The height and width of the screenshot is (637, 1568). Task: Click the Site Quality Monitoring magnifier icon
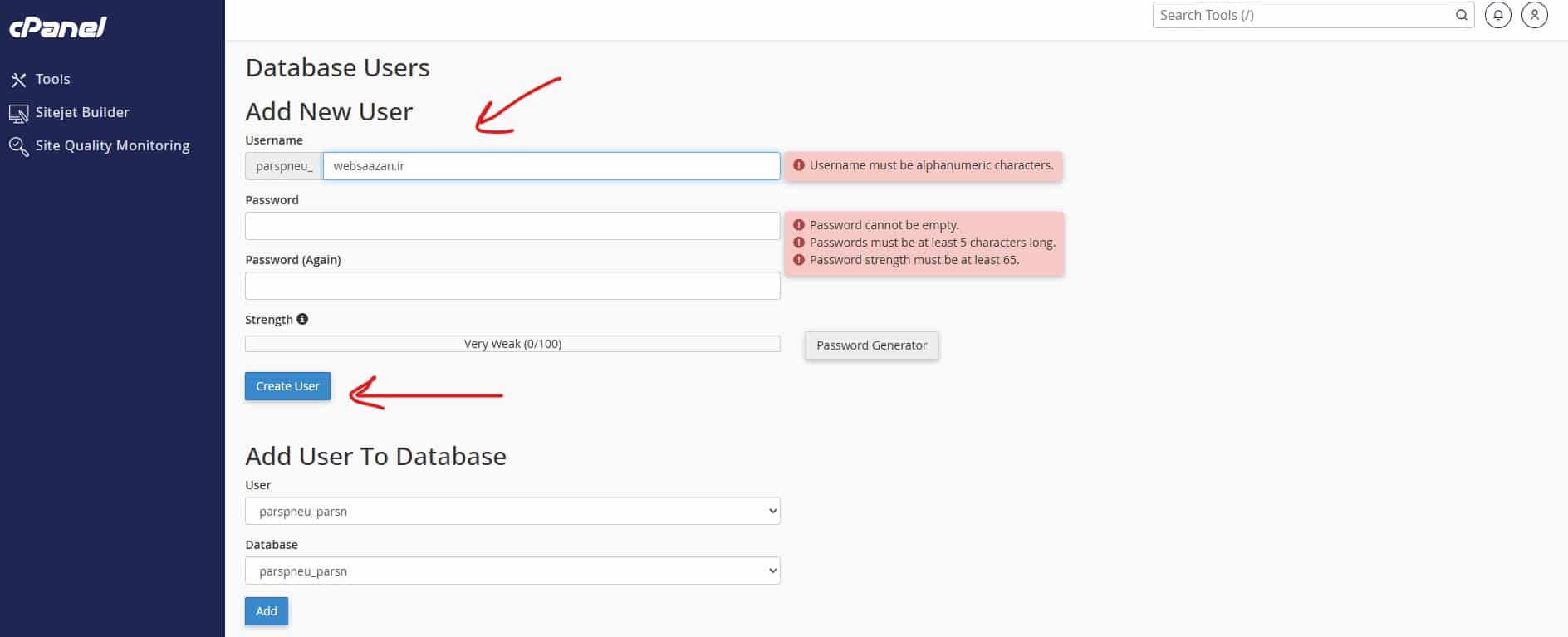click(x=18, y=146)
